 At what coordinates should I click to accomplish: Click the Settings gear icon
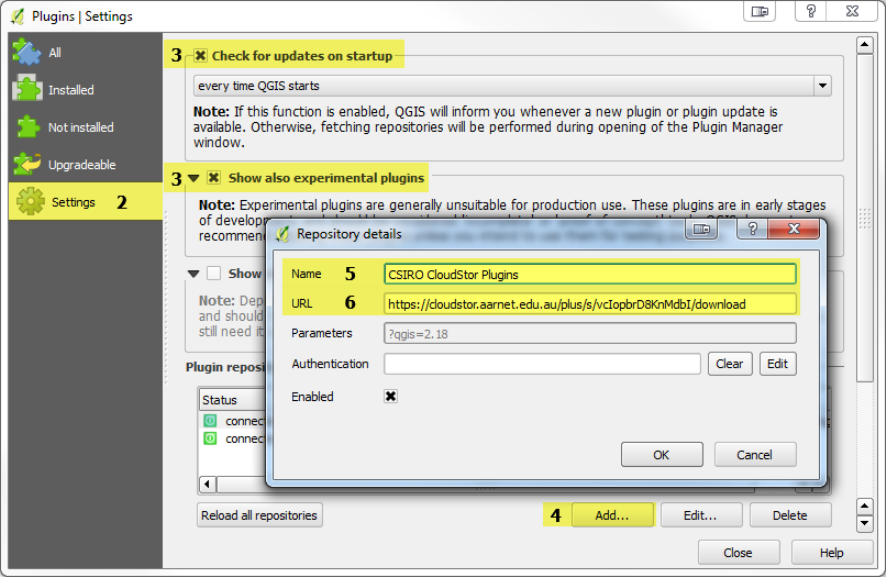[30, 201]
